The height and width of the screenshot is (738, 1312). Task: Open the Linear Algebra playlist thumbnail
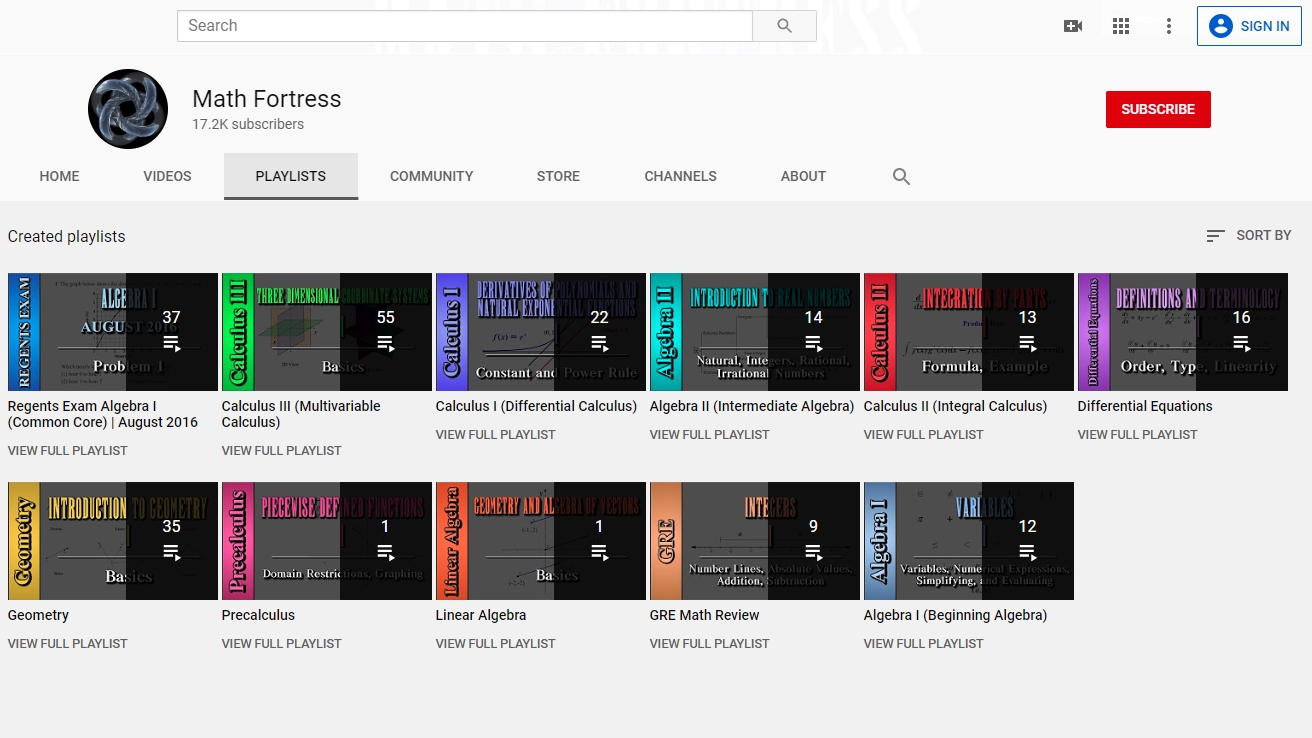[541, 541]
